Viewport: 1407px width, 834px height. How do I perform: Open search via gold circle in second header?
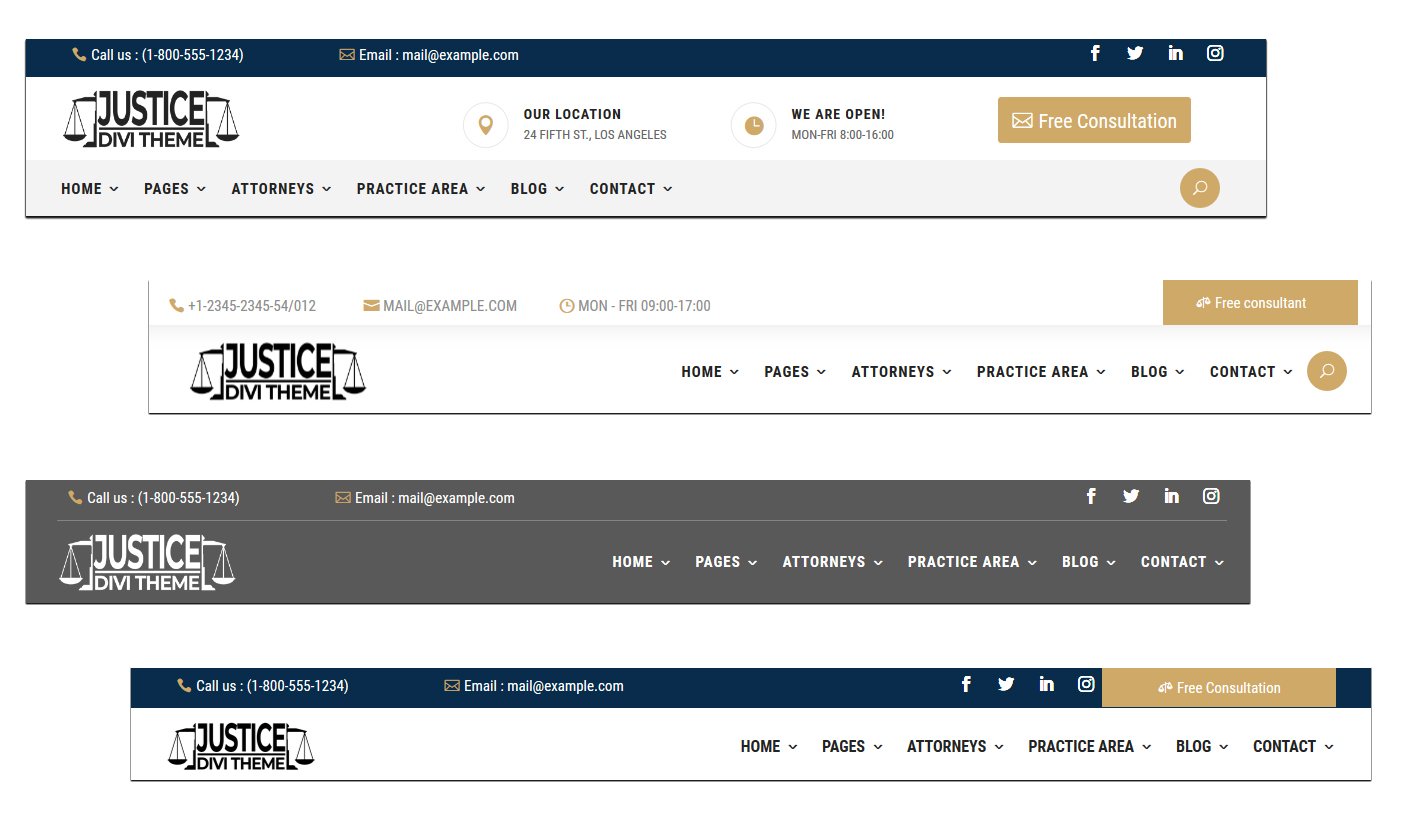click(x=1327, y=371)
